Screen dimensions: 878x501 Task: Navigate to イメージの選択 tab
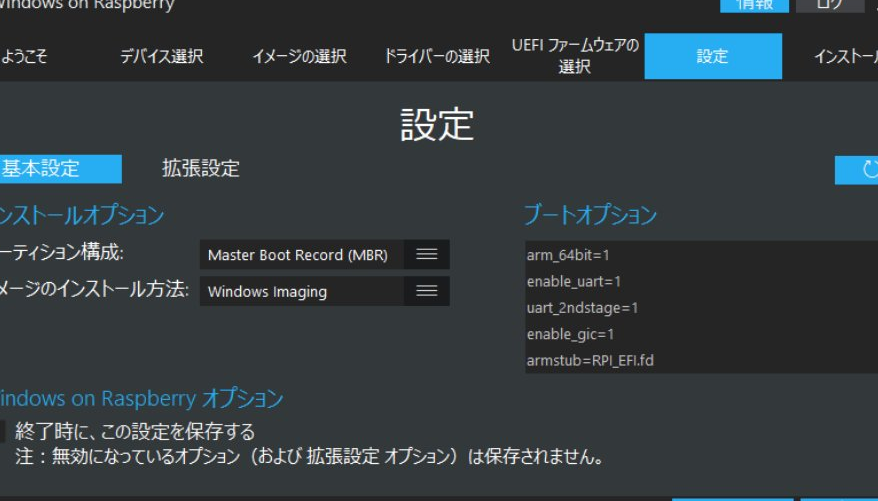(x=299, y=57)
